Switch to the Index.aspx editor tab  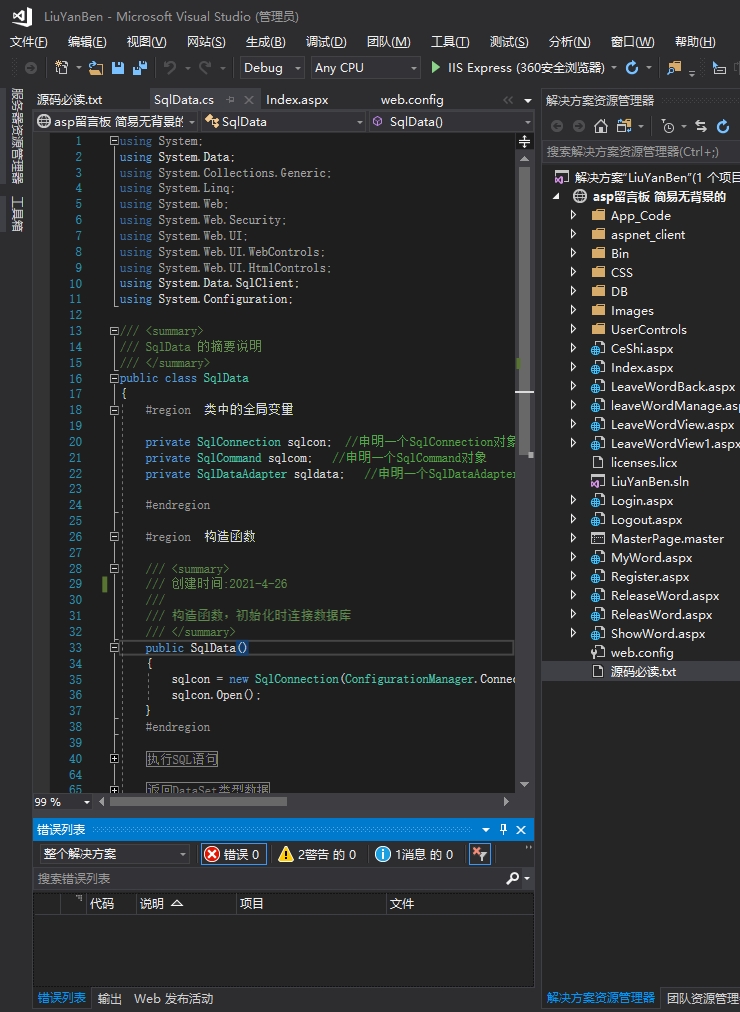pos(297,100)
